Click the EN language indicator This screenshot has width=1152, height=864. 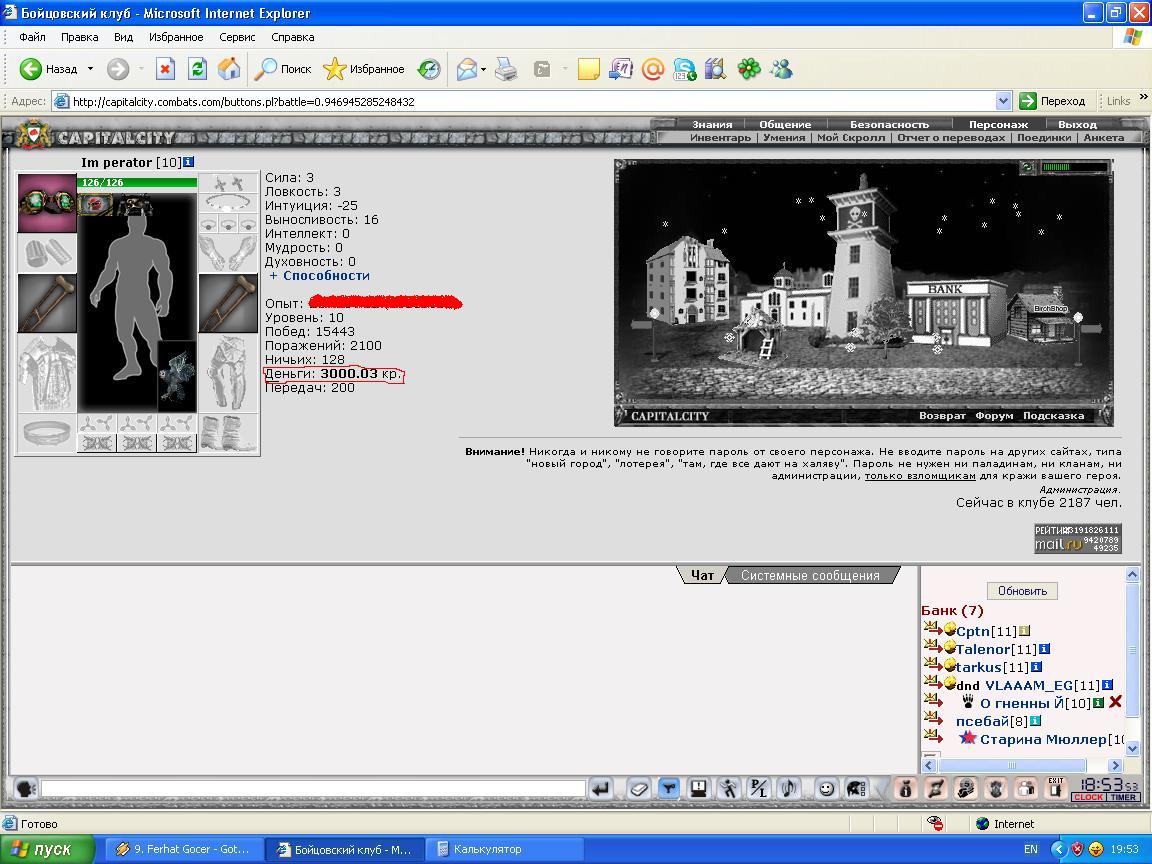[1031, 849]
